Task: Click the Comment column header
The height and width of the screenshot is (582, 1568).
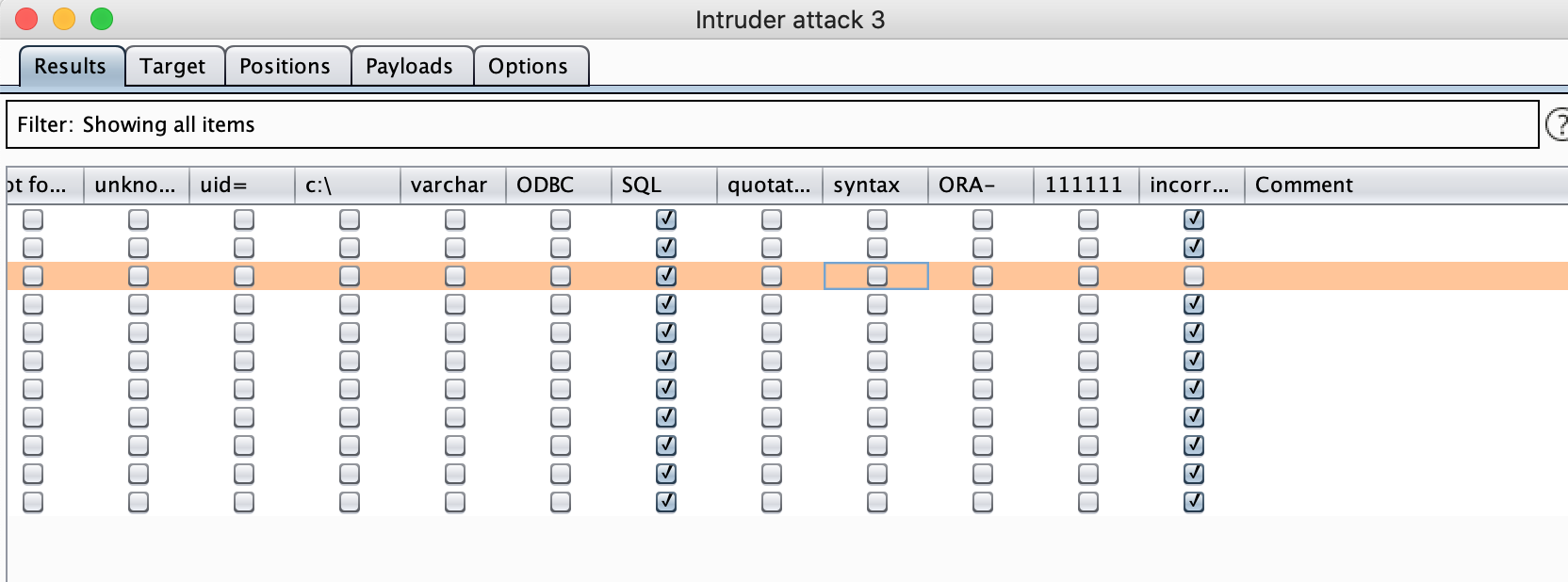Action: 1406,186
